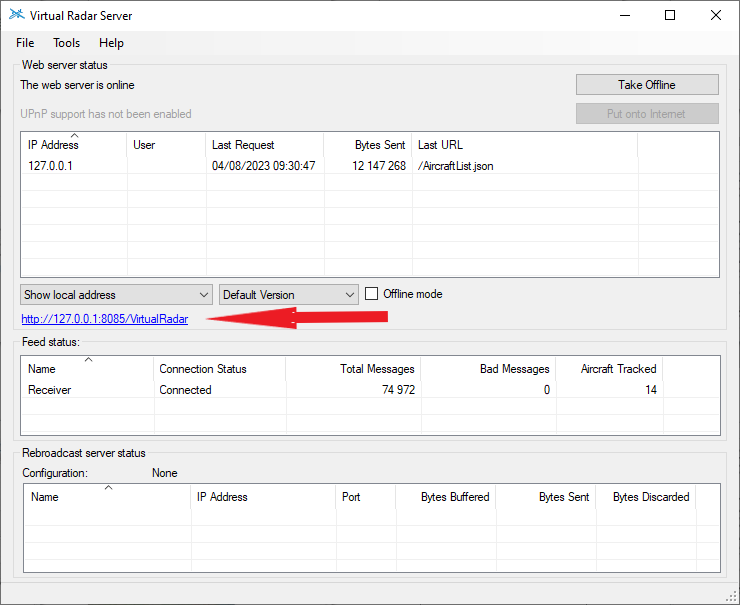Minimize the Virtual Radar Server window
Image resolution: width=740 pixels, height=605 pixels.
pos(625,16)
